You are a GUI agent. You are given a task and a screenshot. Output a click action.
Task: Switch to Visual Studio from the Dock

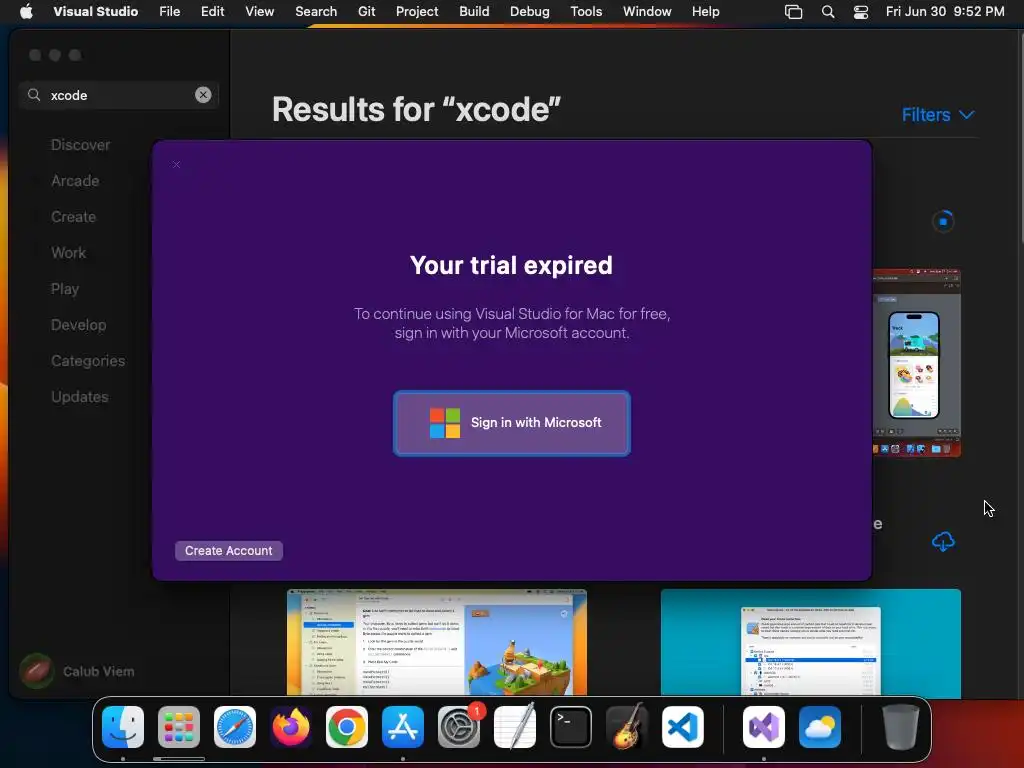(x=764, y=727)
